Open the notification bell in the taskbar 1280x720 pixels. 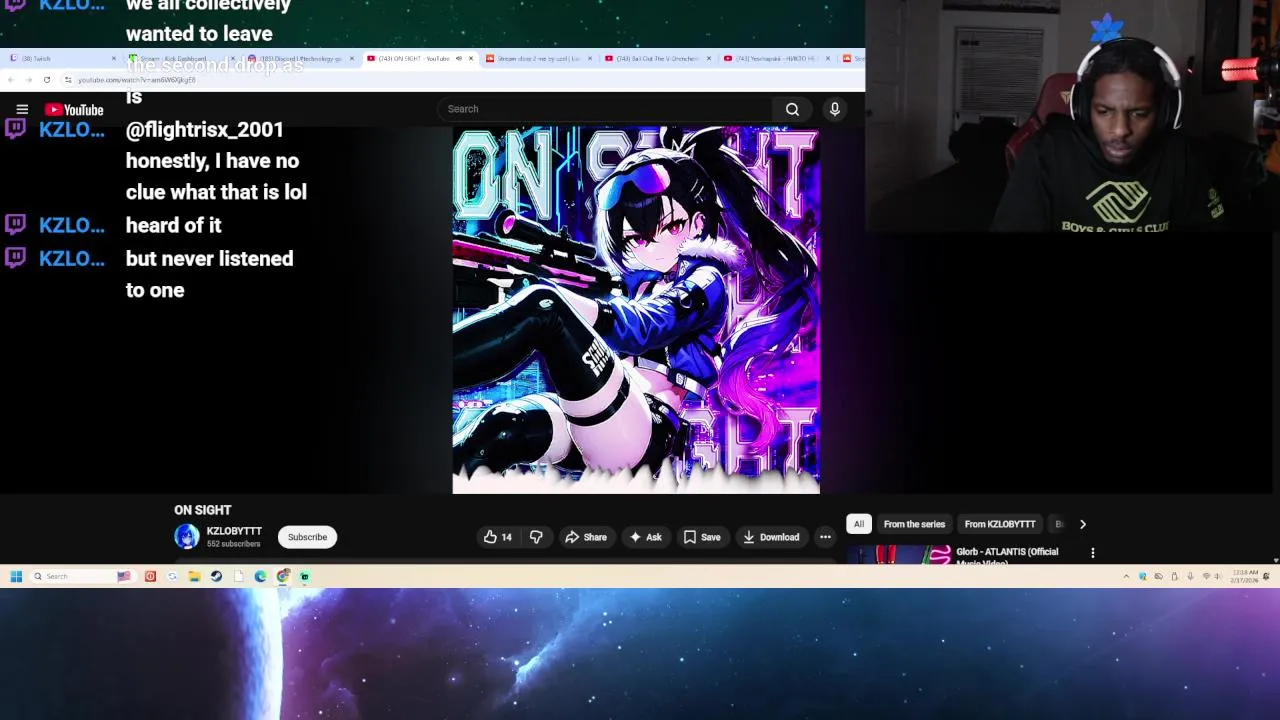point(1266,576)
